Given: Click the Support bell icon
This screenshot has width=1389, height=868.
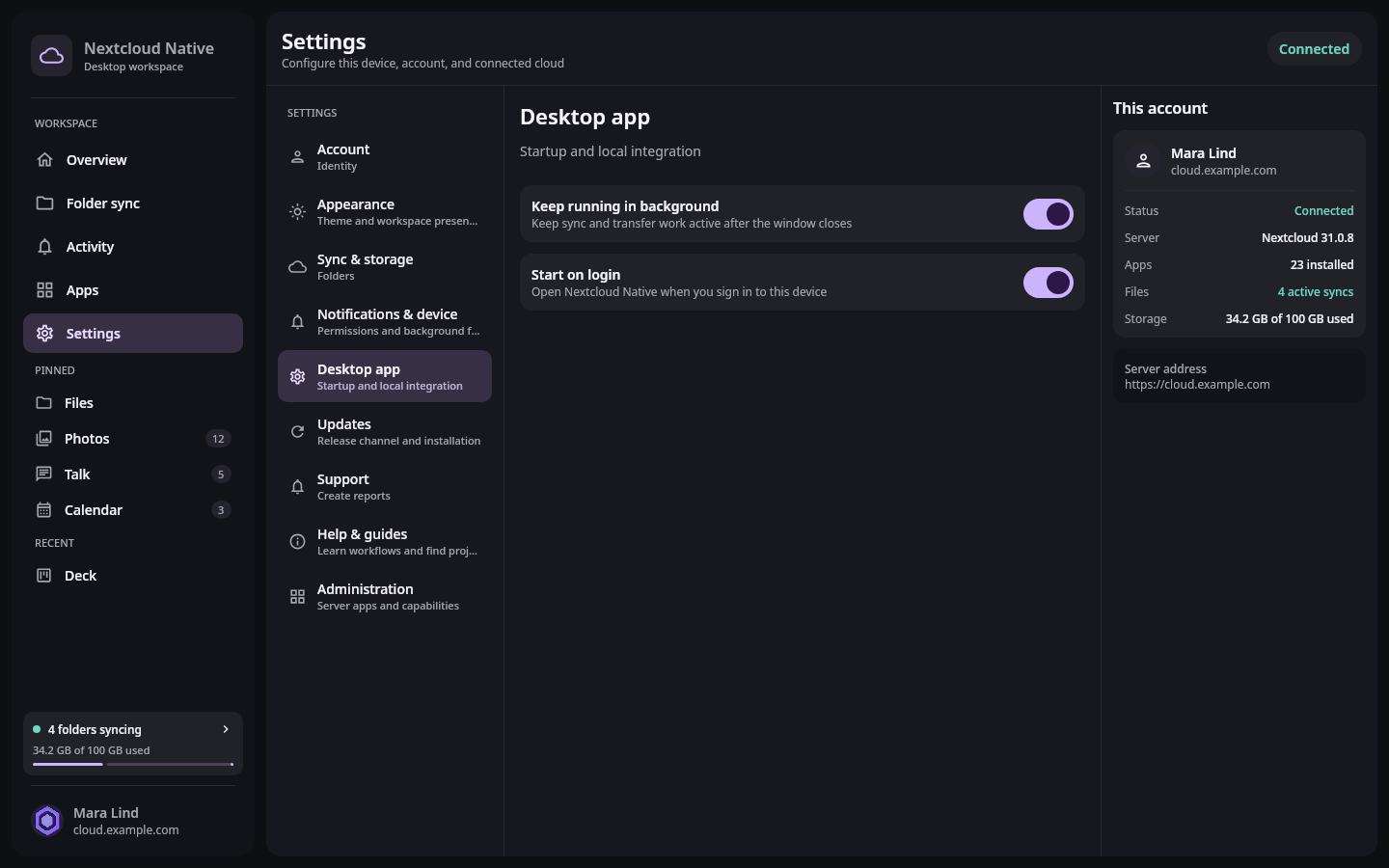Looking at the screenshot, I should 297,487.
